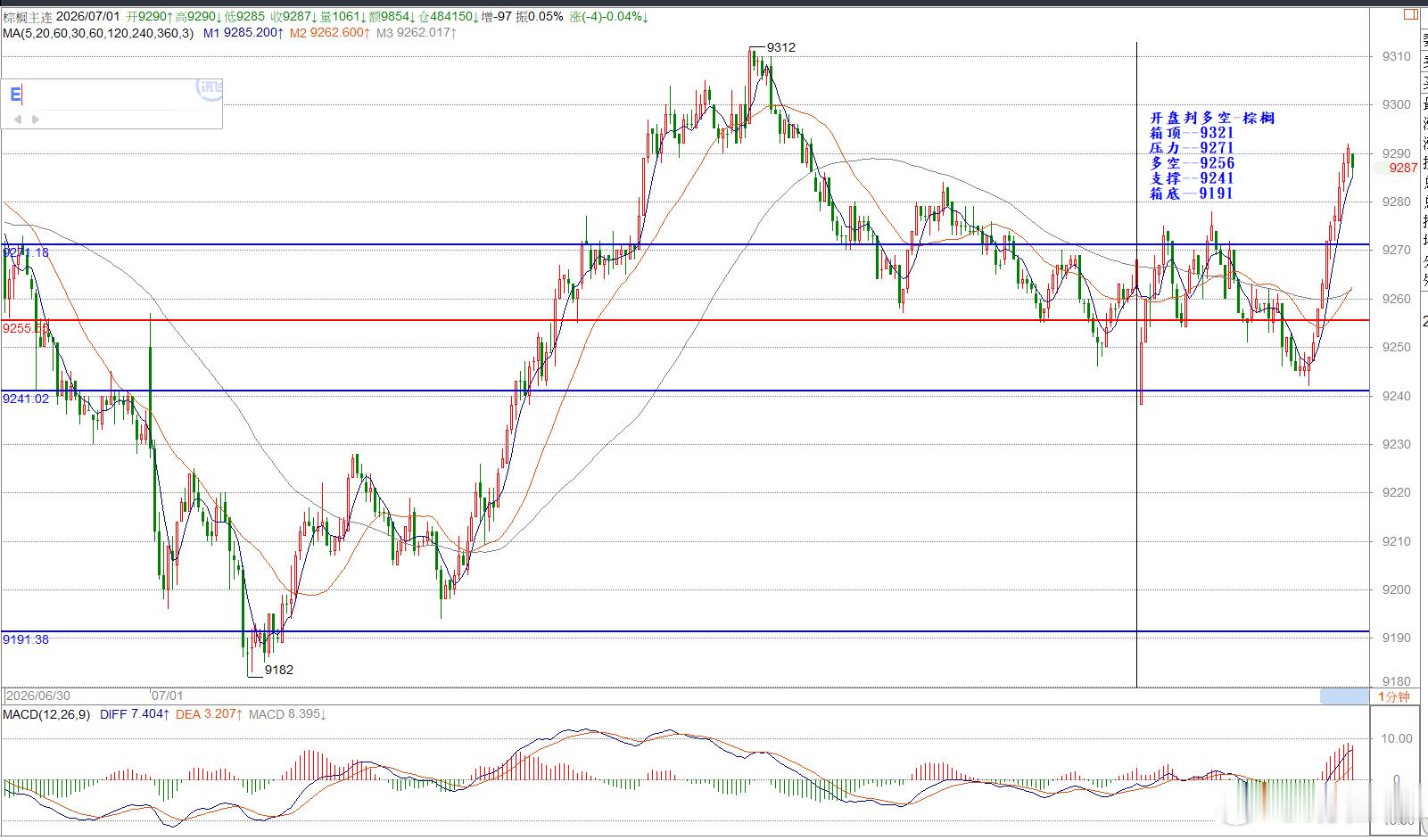Viewport: 1428px width, 840px height.
Task: Click the 支撑--9241 annotation line
Action: (x=1192, y=178)
